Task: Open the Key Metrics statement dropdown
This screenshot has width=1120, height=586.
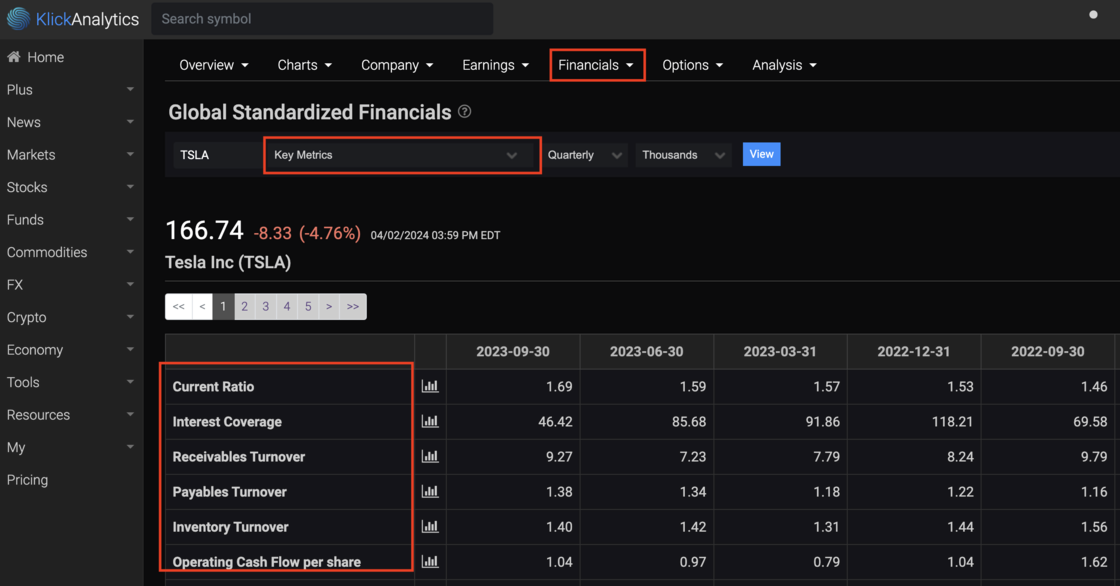Action: point(401,155)
